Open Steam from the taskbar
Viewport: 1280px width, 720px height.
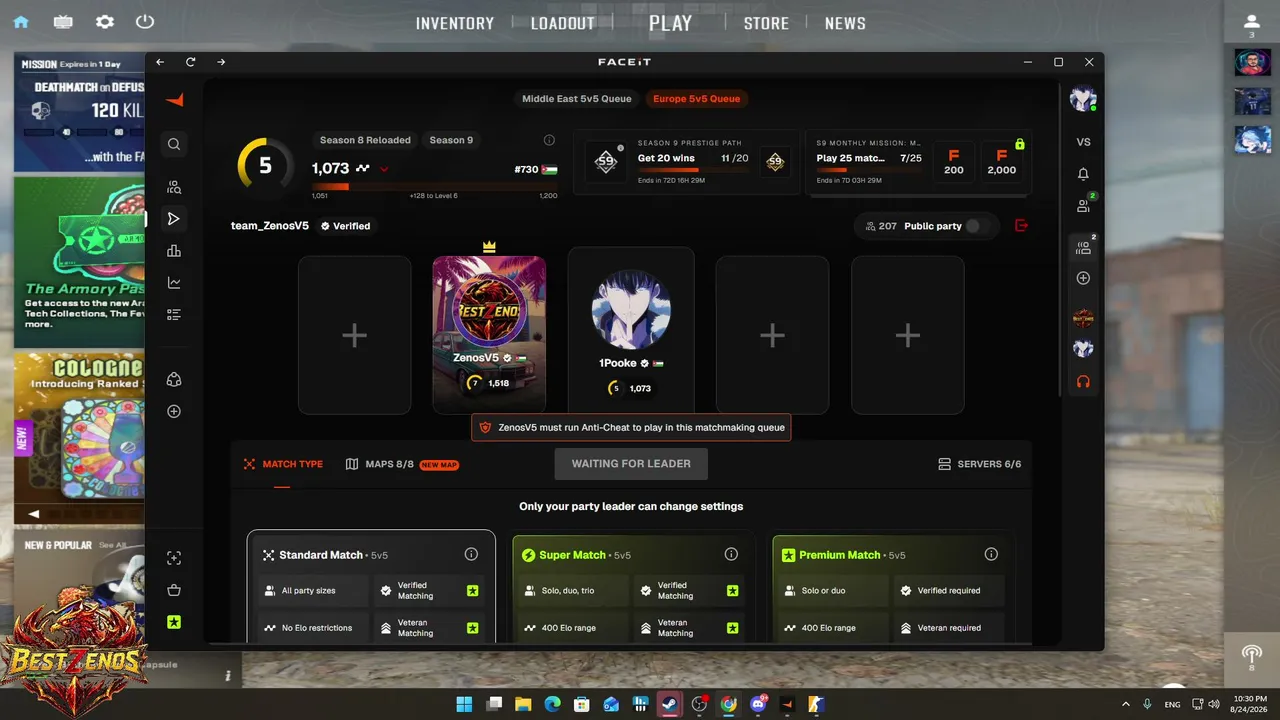tap(669, 704)
